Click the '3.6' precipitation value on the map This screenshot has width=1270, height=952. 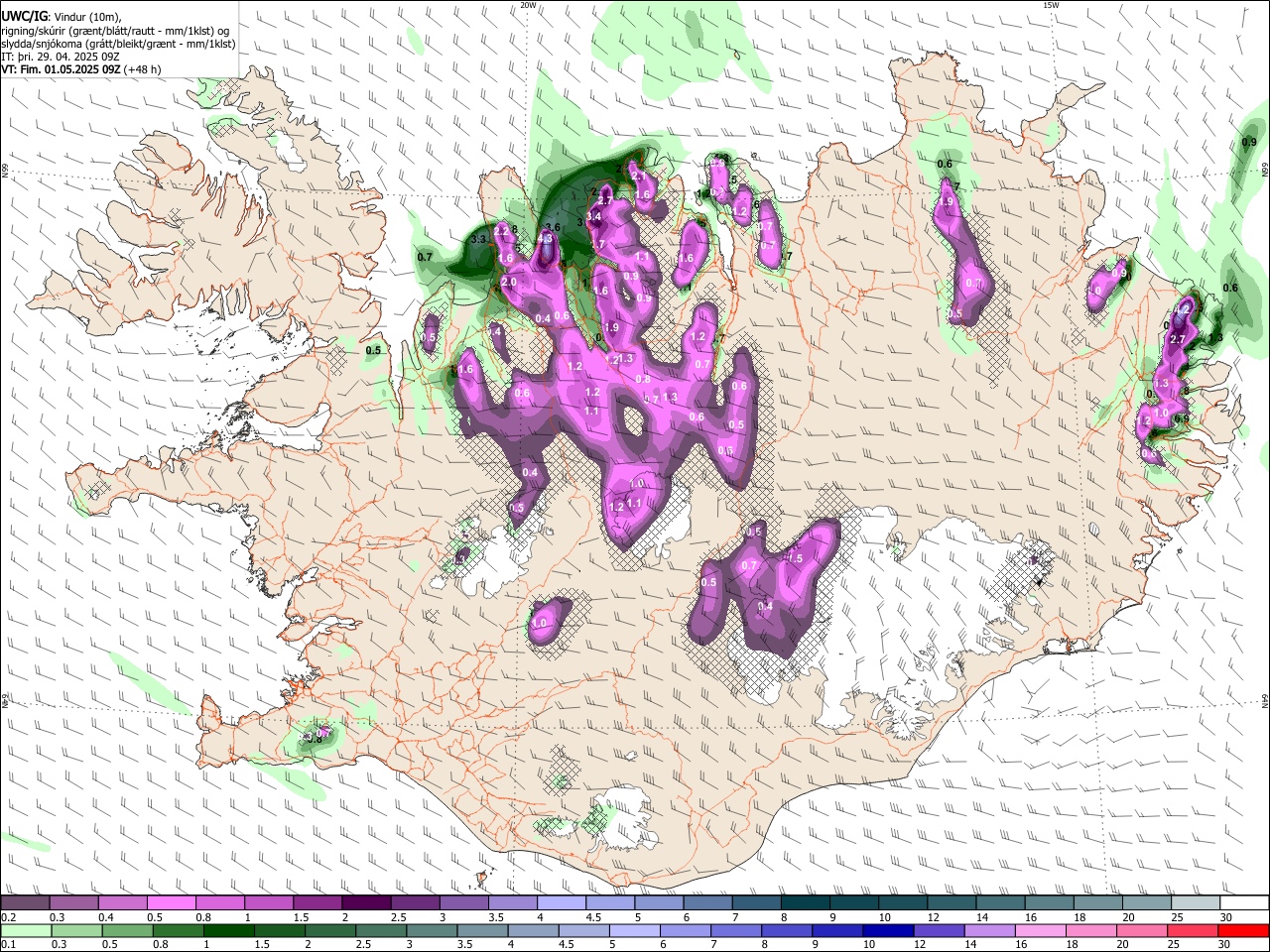(x=553, y=227)
